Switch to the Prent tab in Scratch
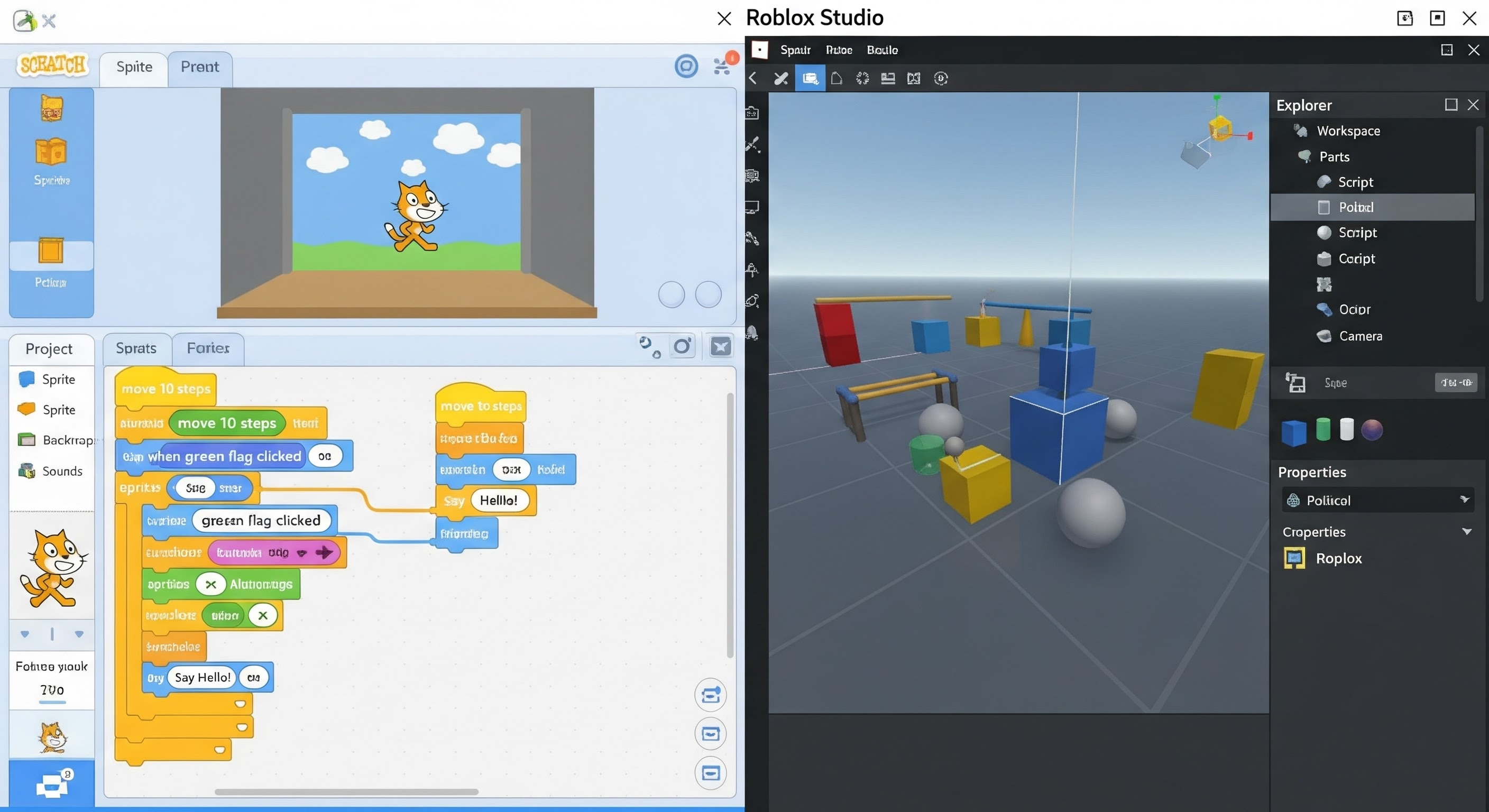 pos(199,67)
